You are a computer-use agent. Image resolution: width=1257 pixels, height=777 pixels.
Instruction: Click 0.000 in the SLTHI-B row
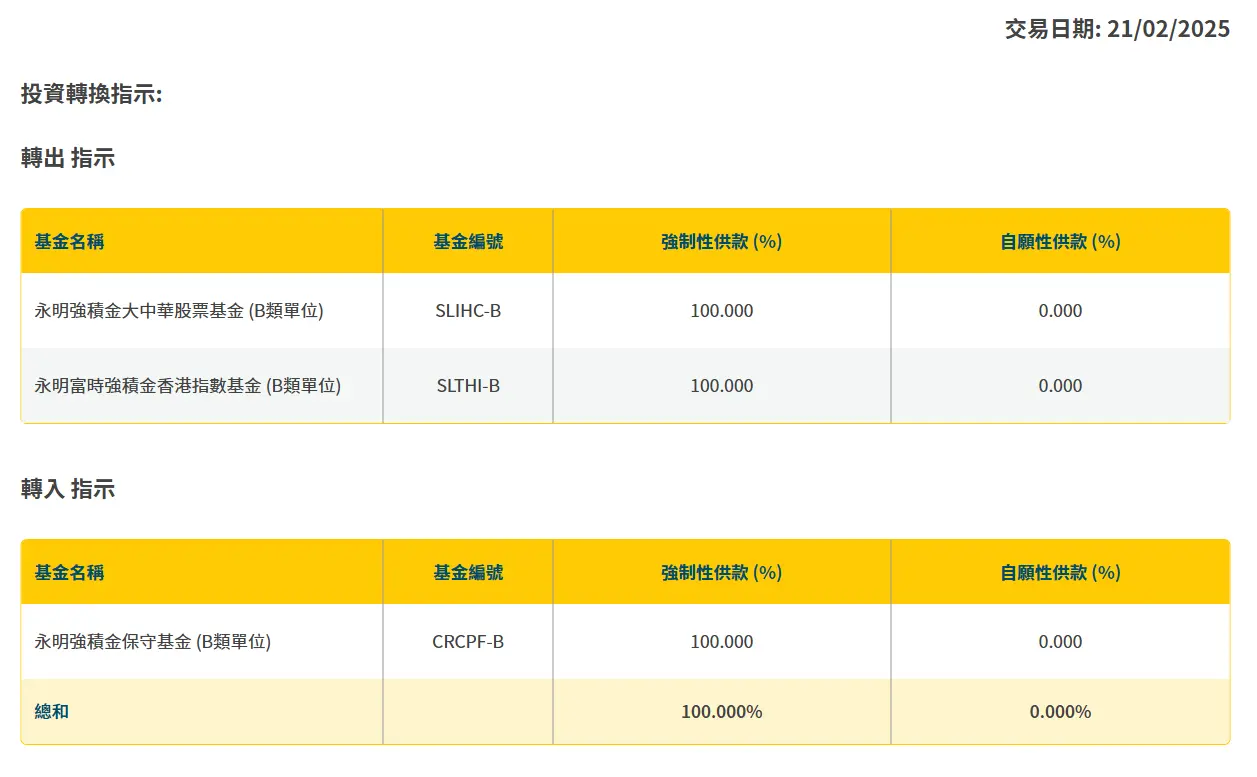1060,386
